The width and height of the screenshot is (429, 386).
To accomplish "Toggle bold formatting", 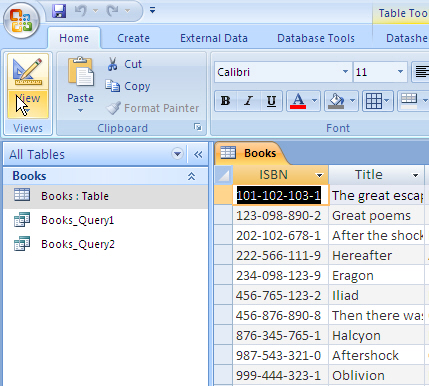I will coord(226,101).
